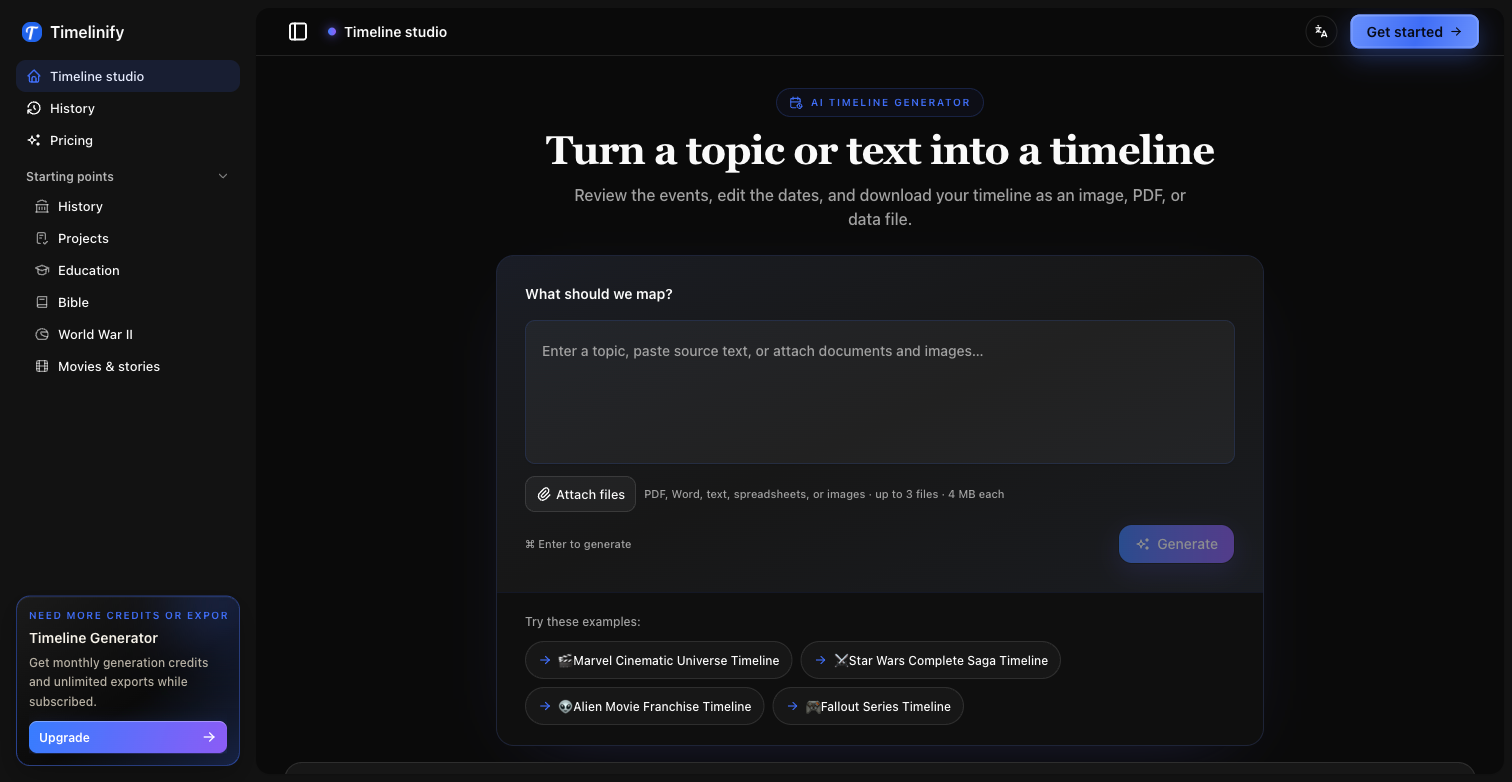Click the "What should we map?" label
Image resolution: width=1512 pixels, height=782 pixels.
tap(599, 294)
